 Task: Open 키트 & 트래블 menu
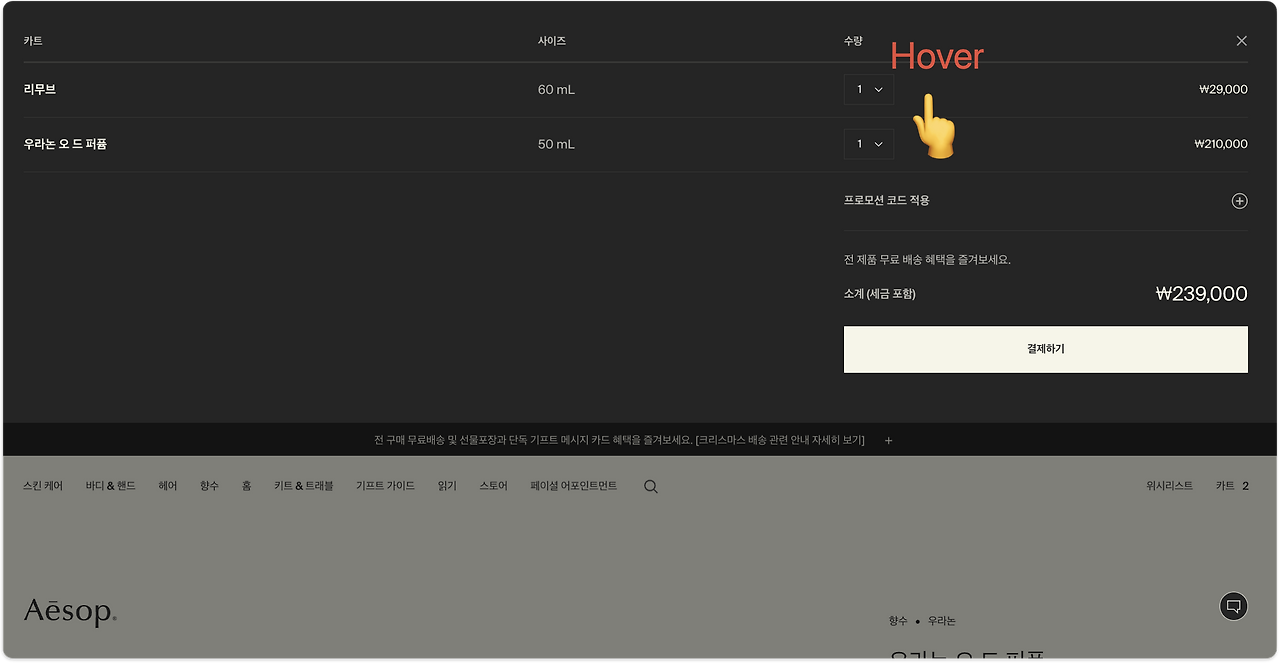click(303, 486)
